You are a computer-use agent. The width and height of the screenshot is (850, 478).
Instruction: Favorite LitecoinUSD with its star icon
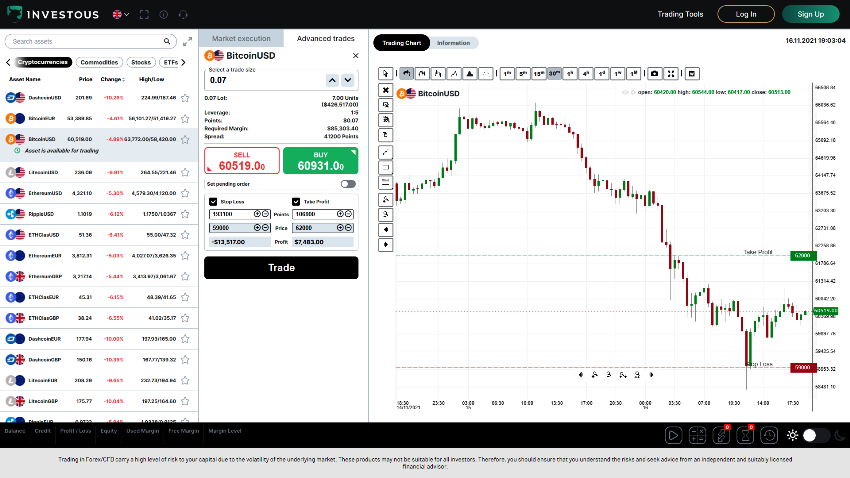185,172
